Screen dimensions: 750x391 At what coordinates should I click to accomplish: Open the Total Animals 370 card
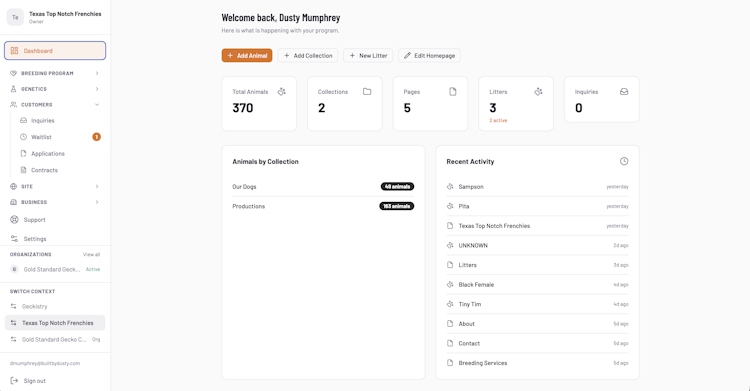point(259,103)
